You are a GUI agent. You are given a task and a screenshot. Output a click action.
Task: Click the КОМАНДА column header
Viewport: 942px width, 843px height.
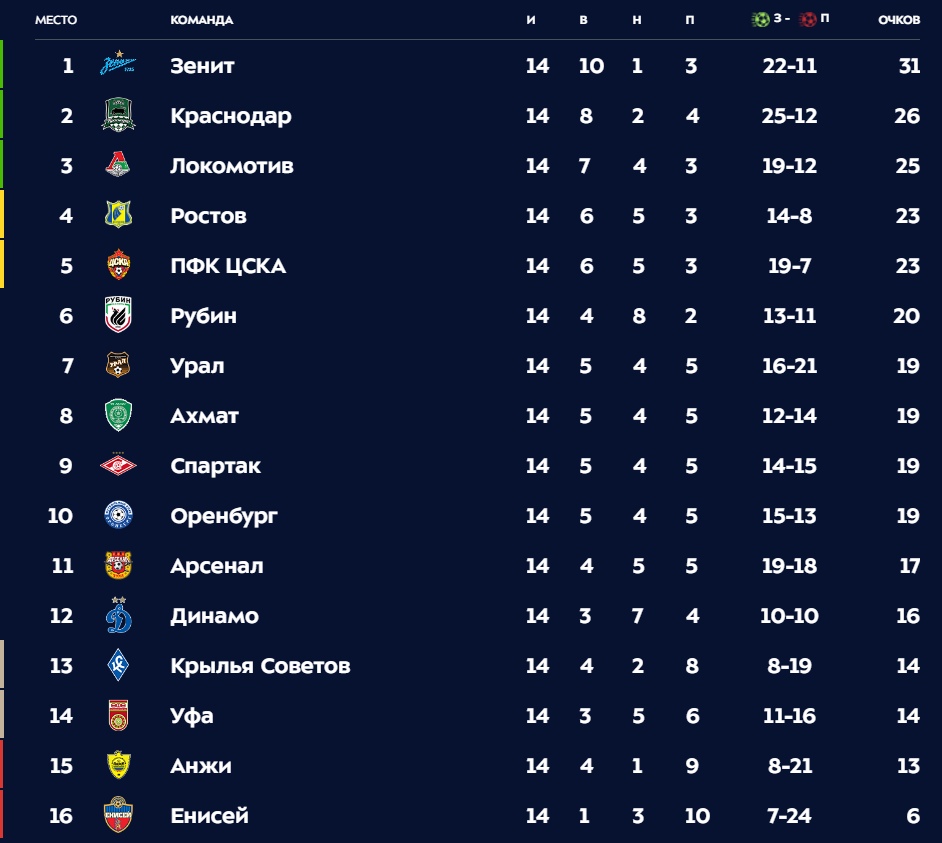point(201,21)
